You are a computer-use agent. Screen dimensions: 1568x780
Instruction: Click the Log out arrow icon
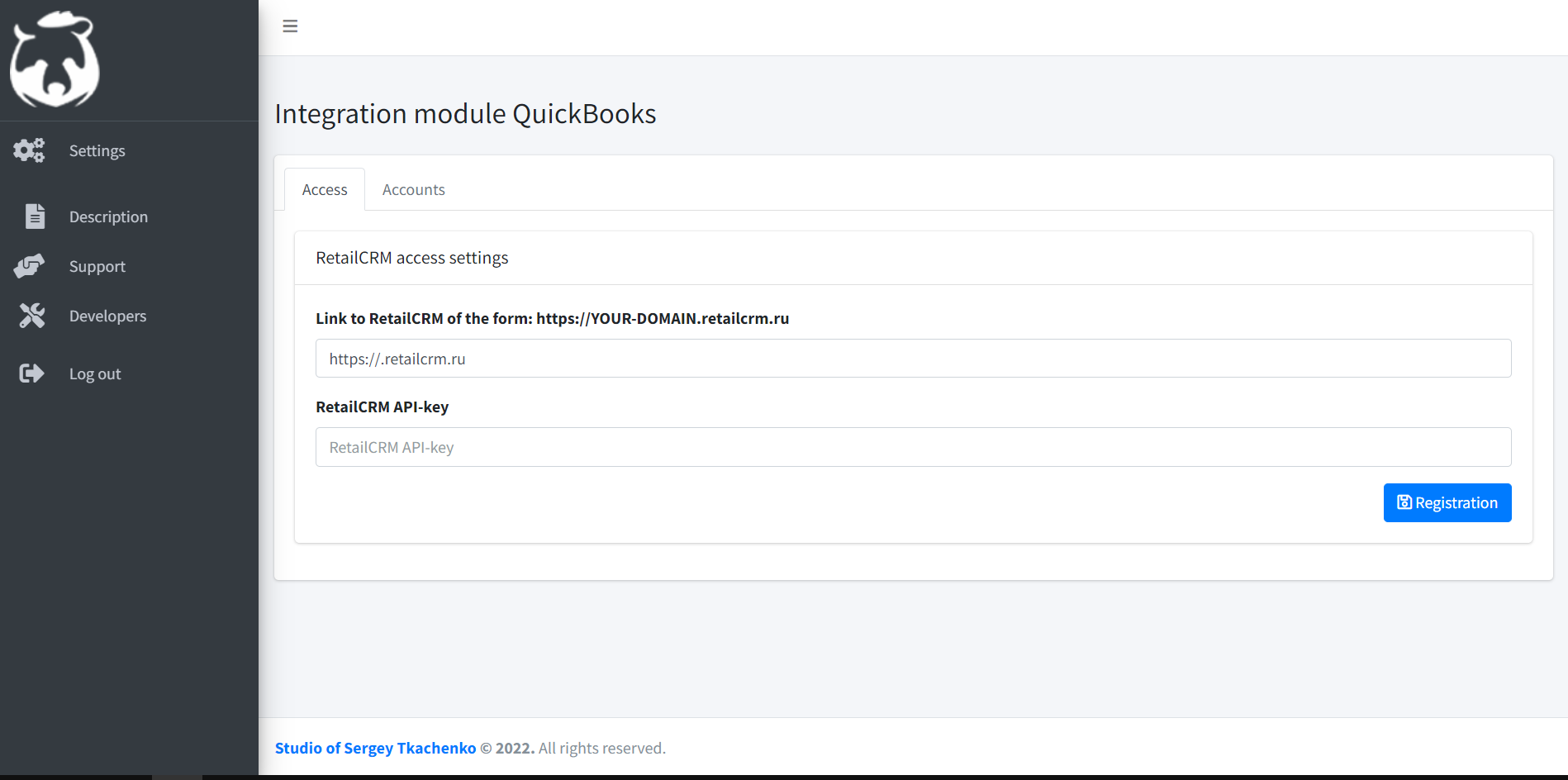(x=31, y=373)
